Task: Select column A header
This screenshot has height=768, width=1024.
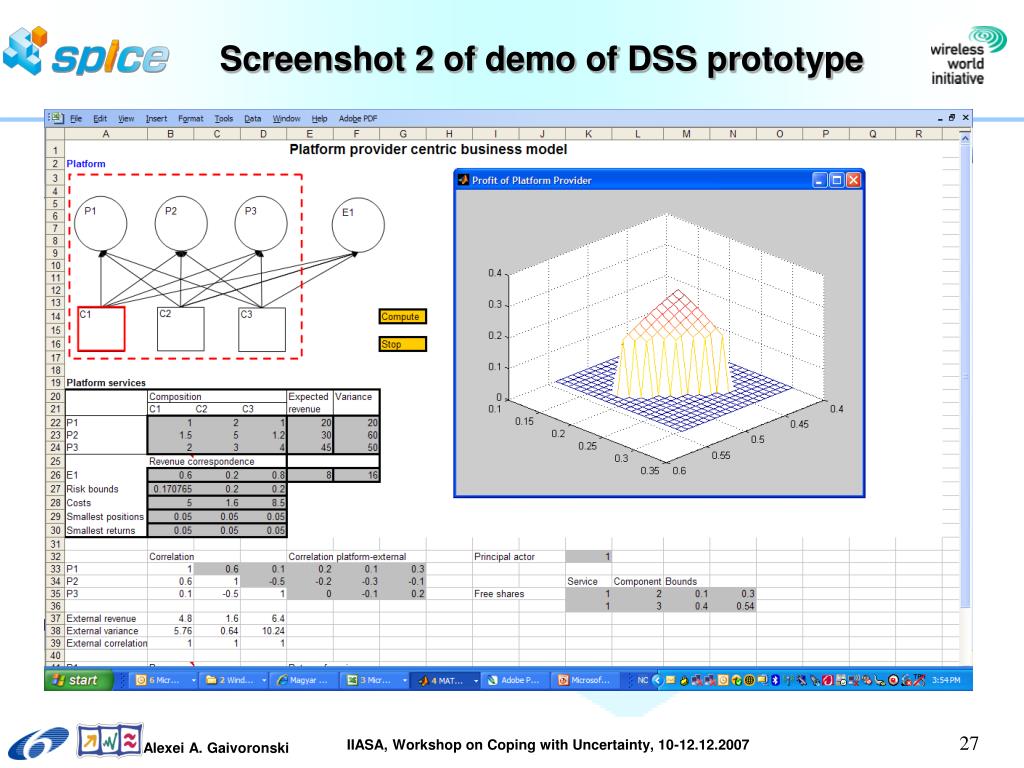Action: pos(106,134)
